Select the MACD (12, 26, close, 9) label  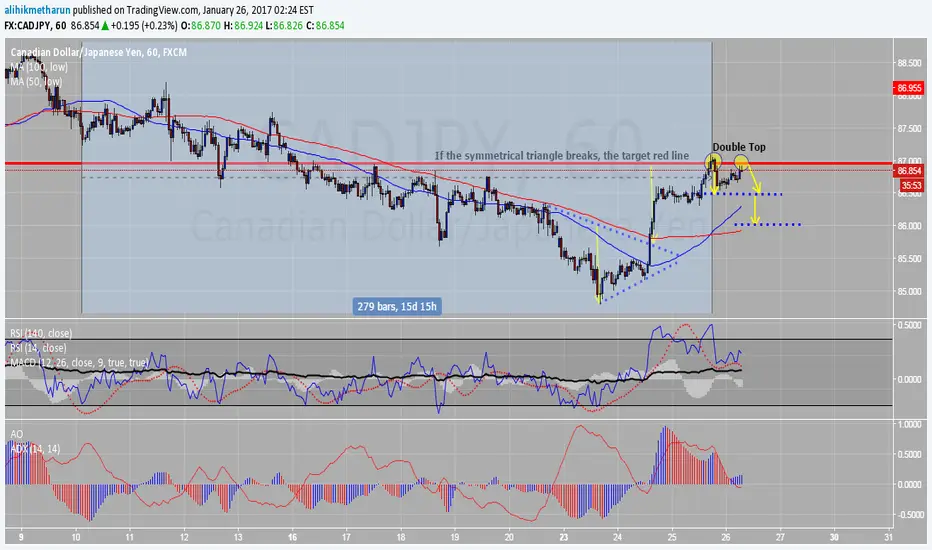coord(79,362)
